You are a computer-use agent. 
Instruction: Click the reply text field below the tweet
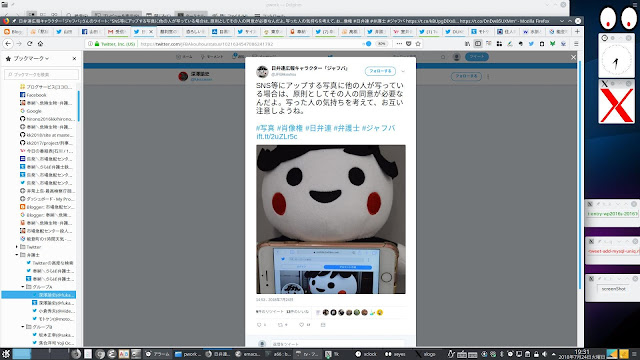tap(337, 344)
